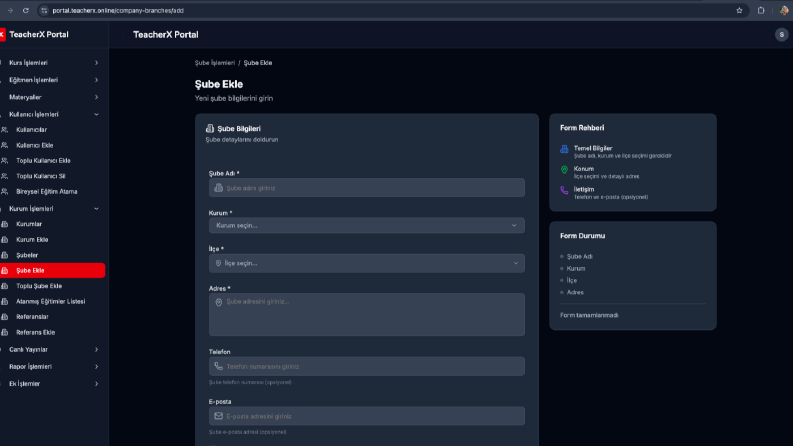Click the Şube Bilgileri card header icon

210,128
